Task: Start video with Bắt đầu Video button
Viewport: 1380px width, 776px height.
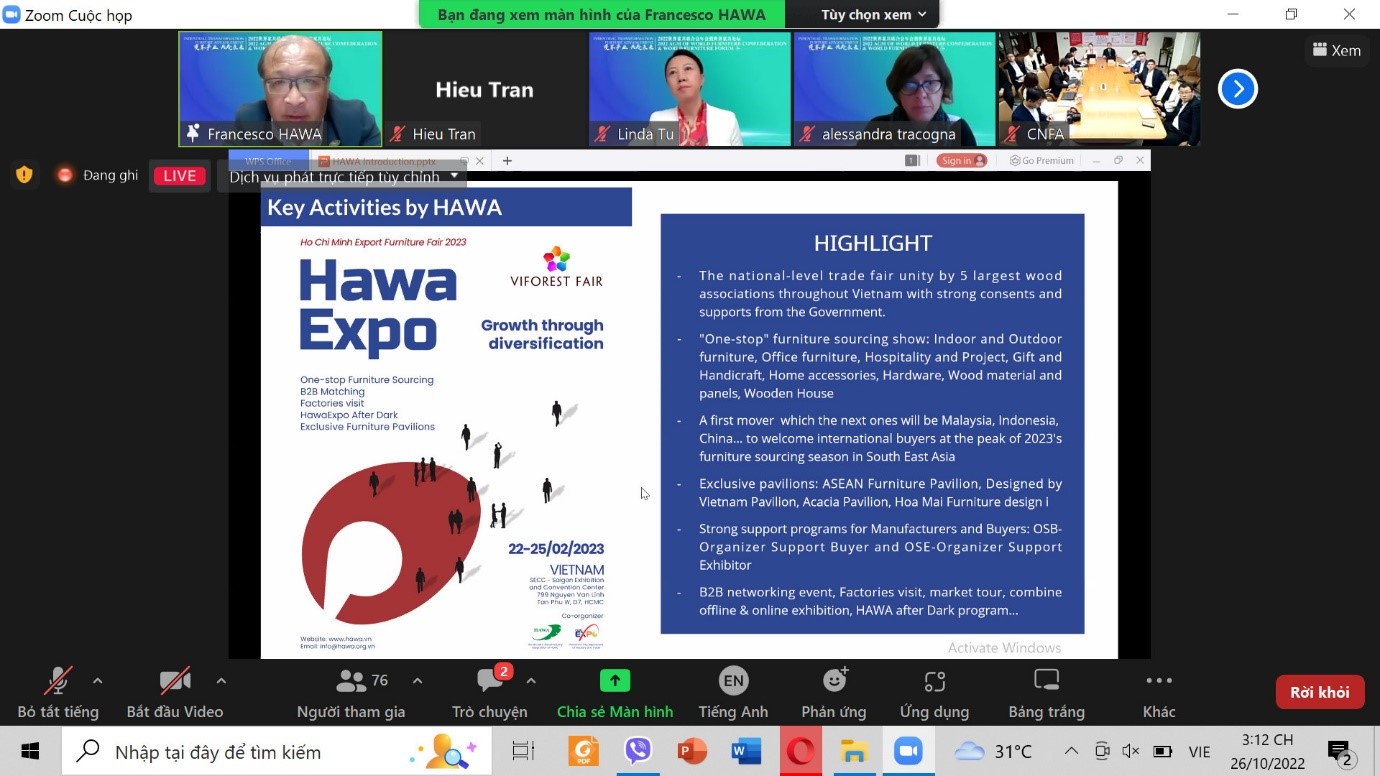Action: coord(175,693)
